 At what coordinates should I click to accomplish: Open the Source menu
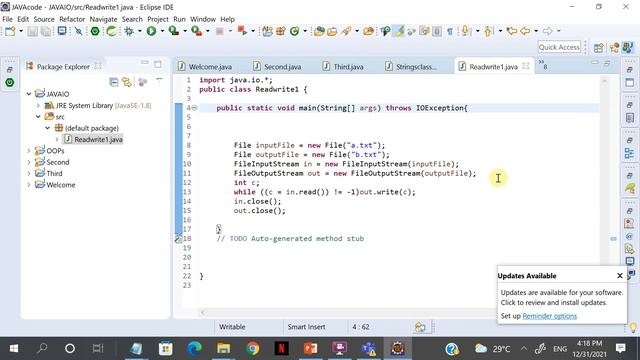coord(44,19)
